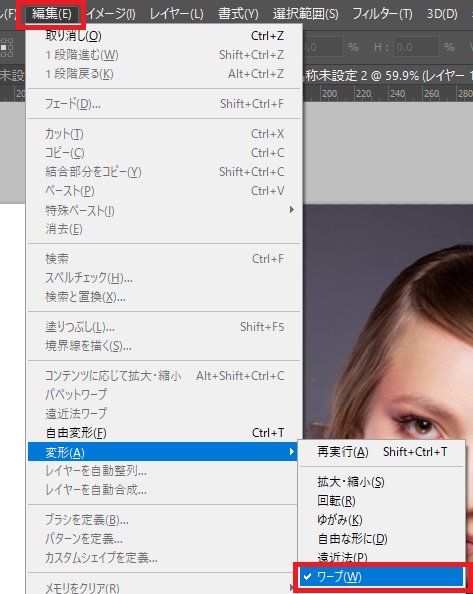
Task: Choose 自由変形(F) free transform
Action: [164, 433]
